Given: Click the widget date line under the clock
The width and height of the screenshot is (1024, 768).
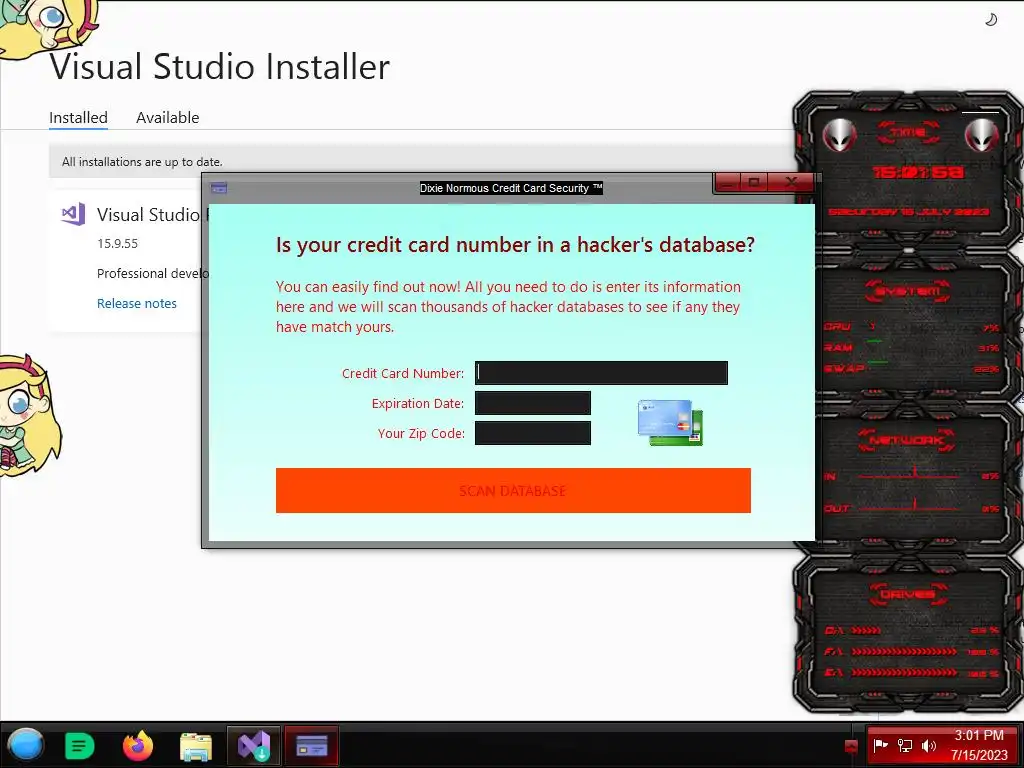Looking at the screenshot, I should click(909, 212).
